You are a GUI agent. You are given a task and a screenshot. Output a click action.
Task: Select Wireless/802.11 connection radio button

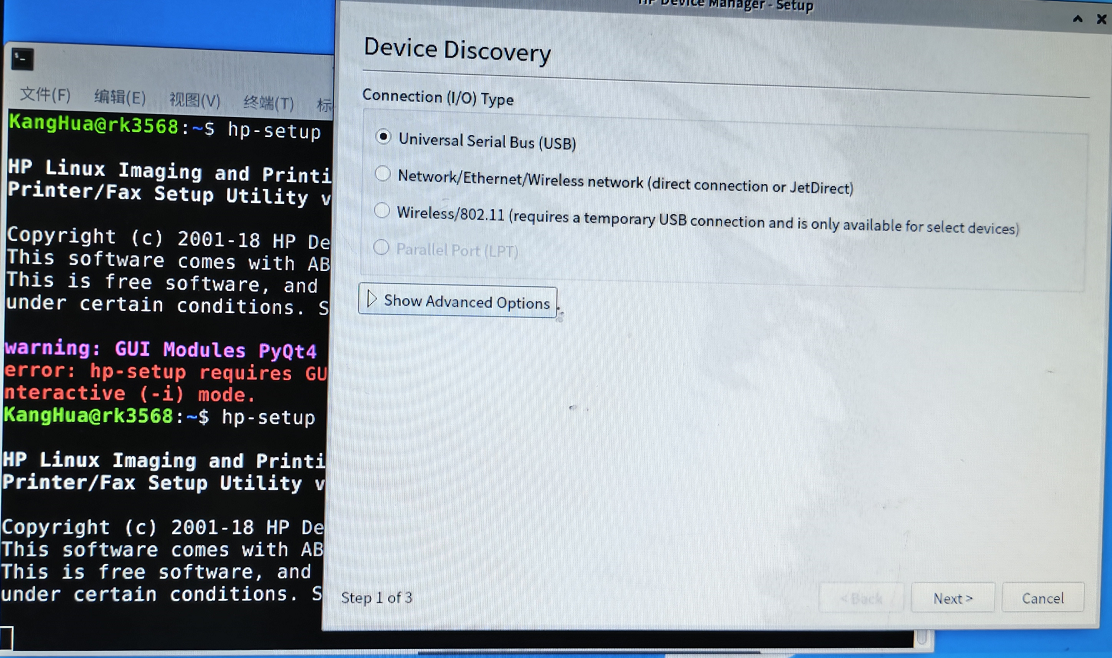click(x=382, y=211)
